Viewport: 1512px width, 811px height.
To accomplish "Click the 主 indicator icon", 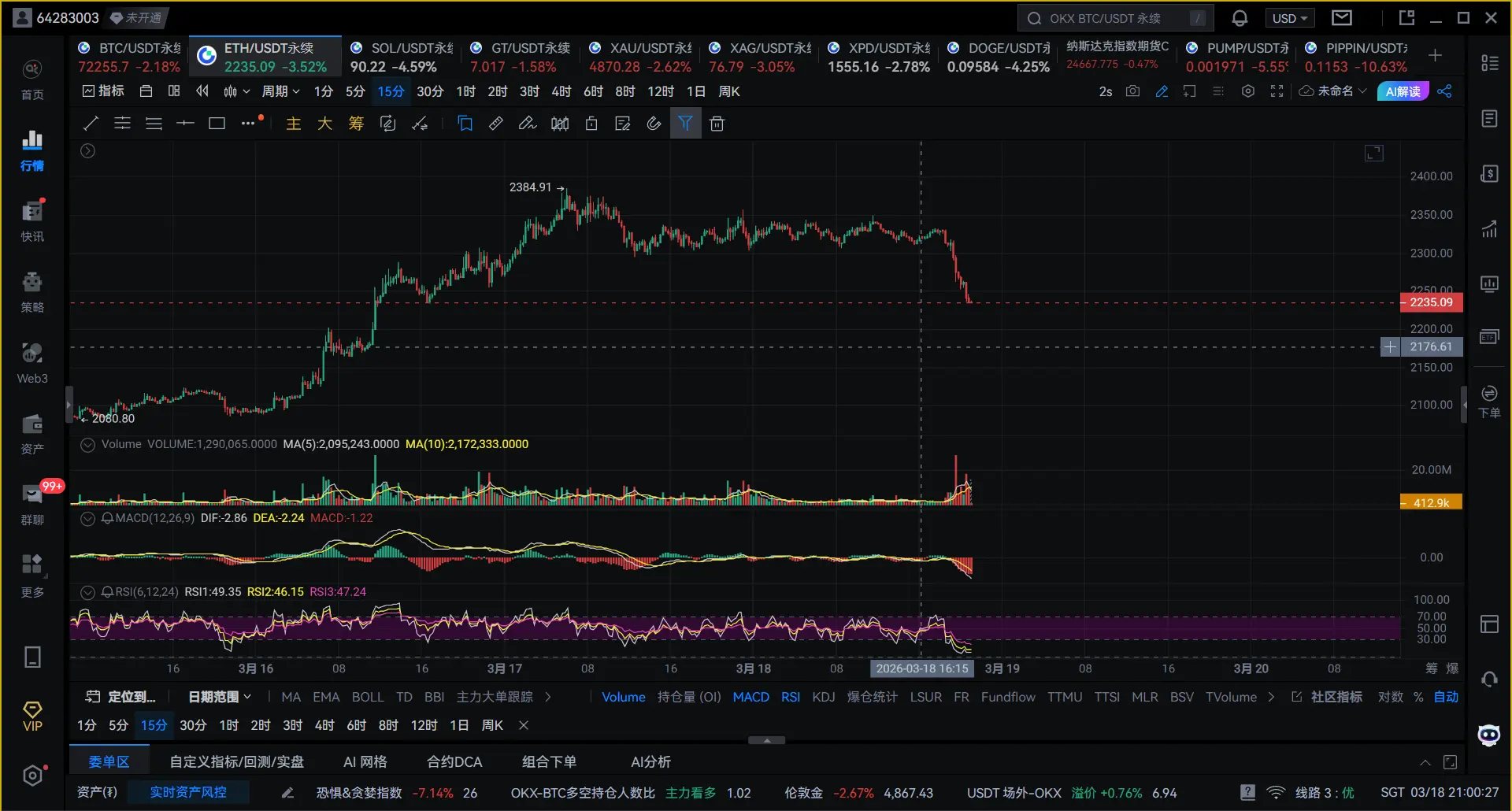I will click(x=294, y=124).
